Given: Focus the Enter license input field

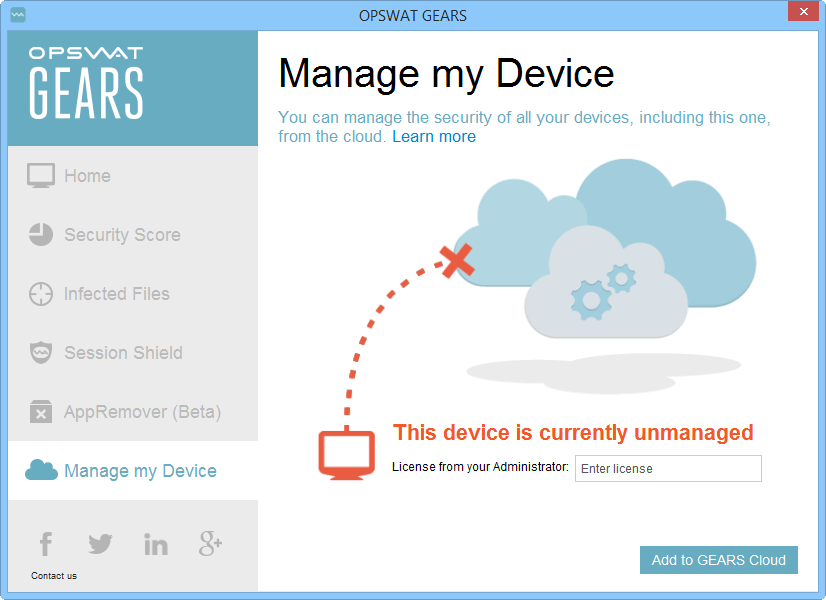Looking at the screenshot, I should coord(668,468).
